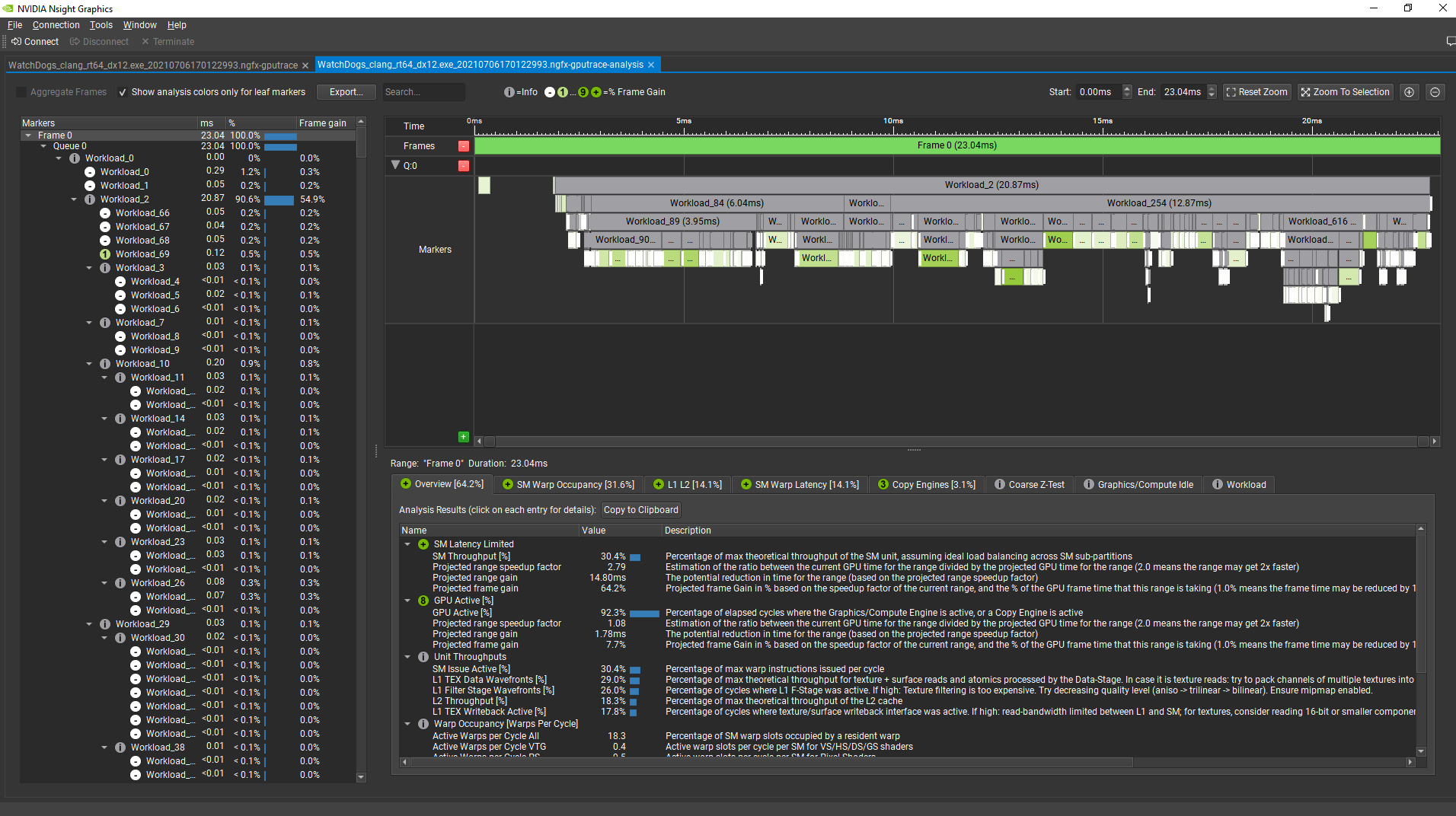Toggle Show analysis colors for leaf markers
This screenshot has width=1456, height=816.
click(123, 92)
